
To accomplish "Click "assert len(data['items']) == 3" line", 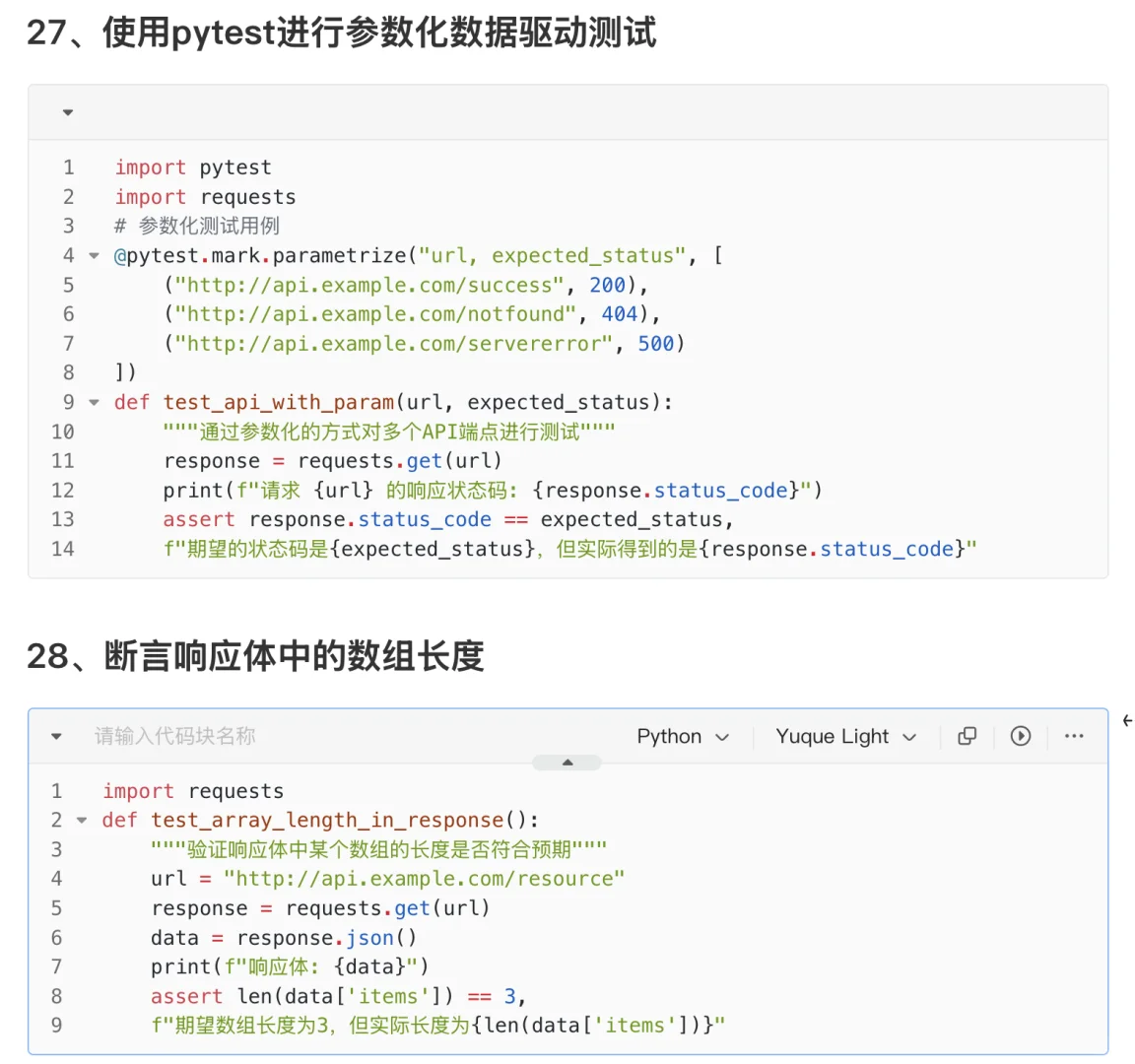I will coord(338,997).
